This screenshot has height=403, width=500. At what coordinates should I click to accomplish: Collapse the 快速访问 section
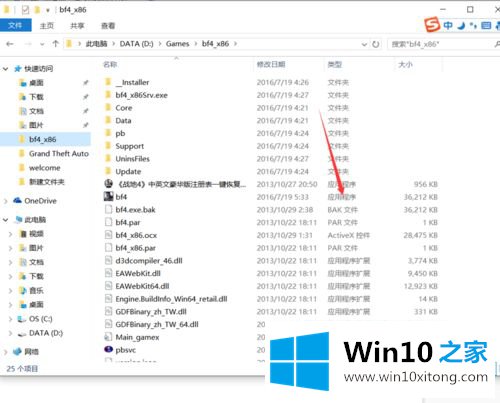click(x=5, y=69)
